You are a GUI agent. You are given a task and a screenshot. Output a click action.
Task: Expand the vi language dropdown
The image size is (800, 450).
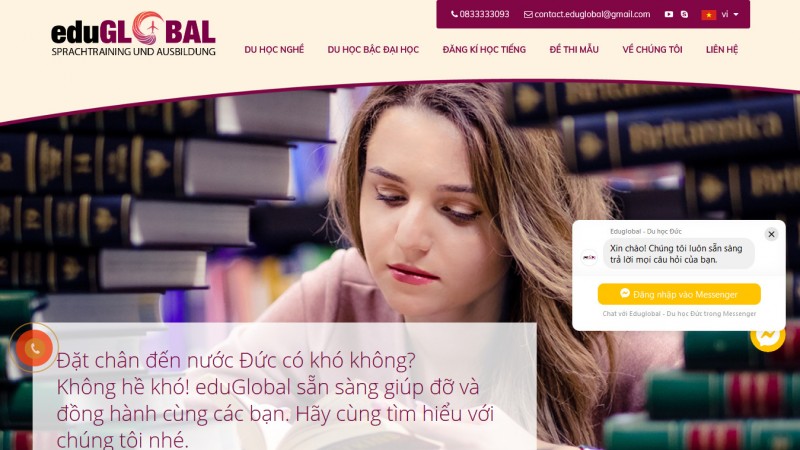tap(730, 14)
